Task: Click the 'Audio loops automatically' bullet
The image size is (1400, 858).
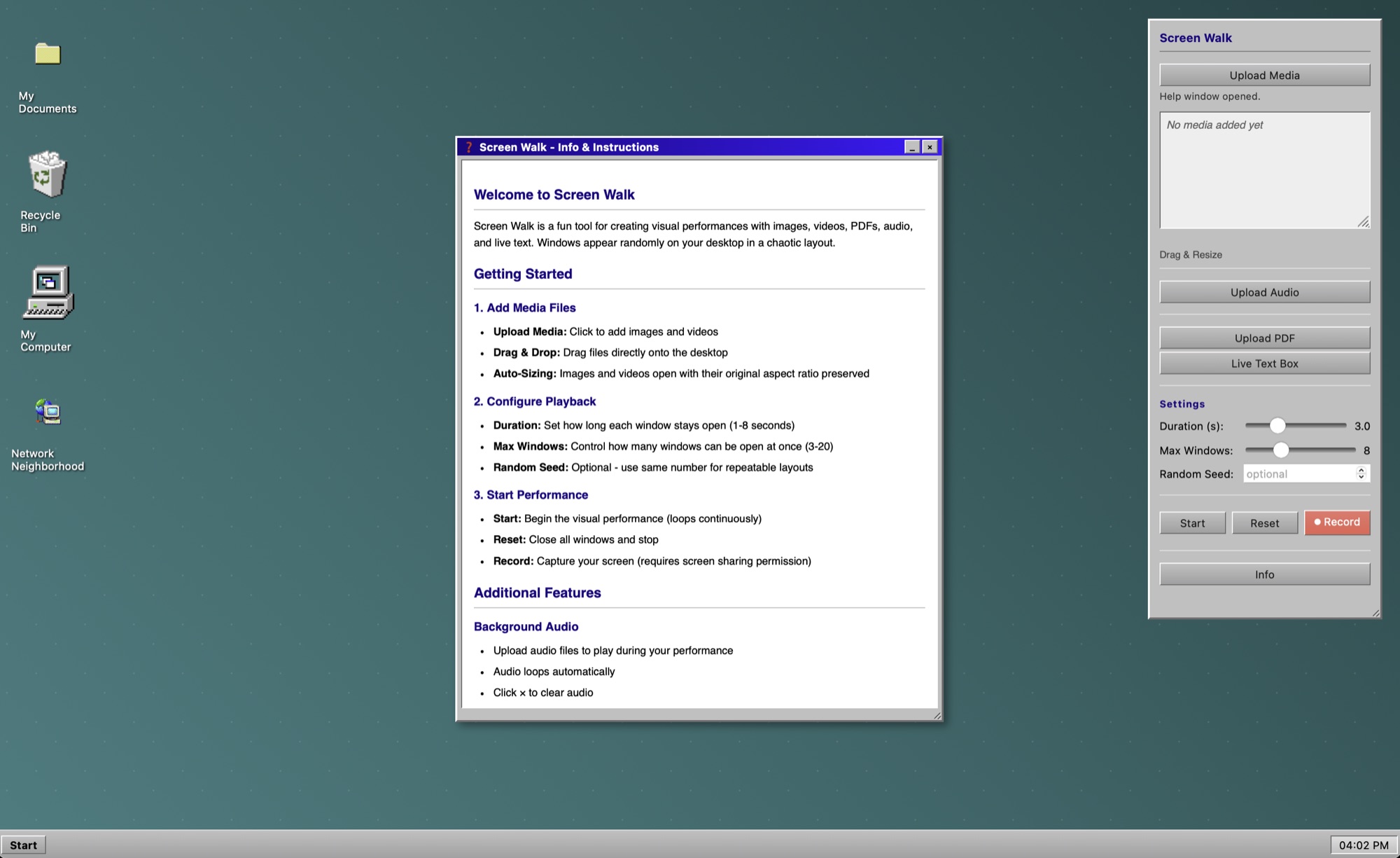Action: coord(554,671)
